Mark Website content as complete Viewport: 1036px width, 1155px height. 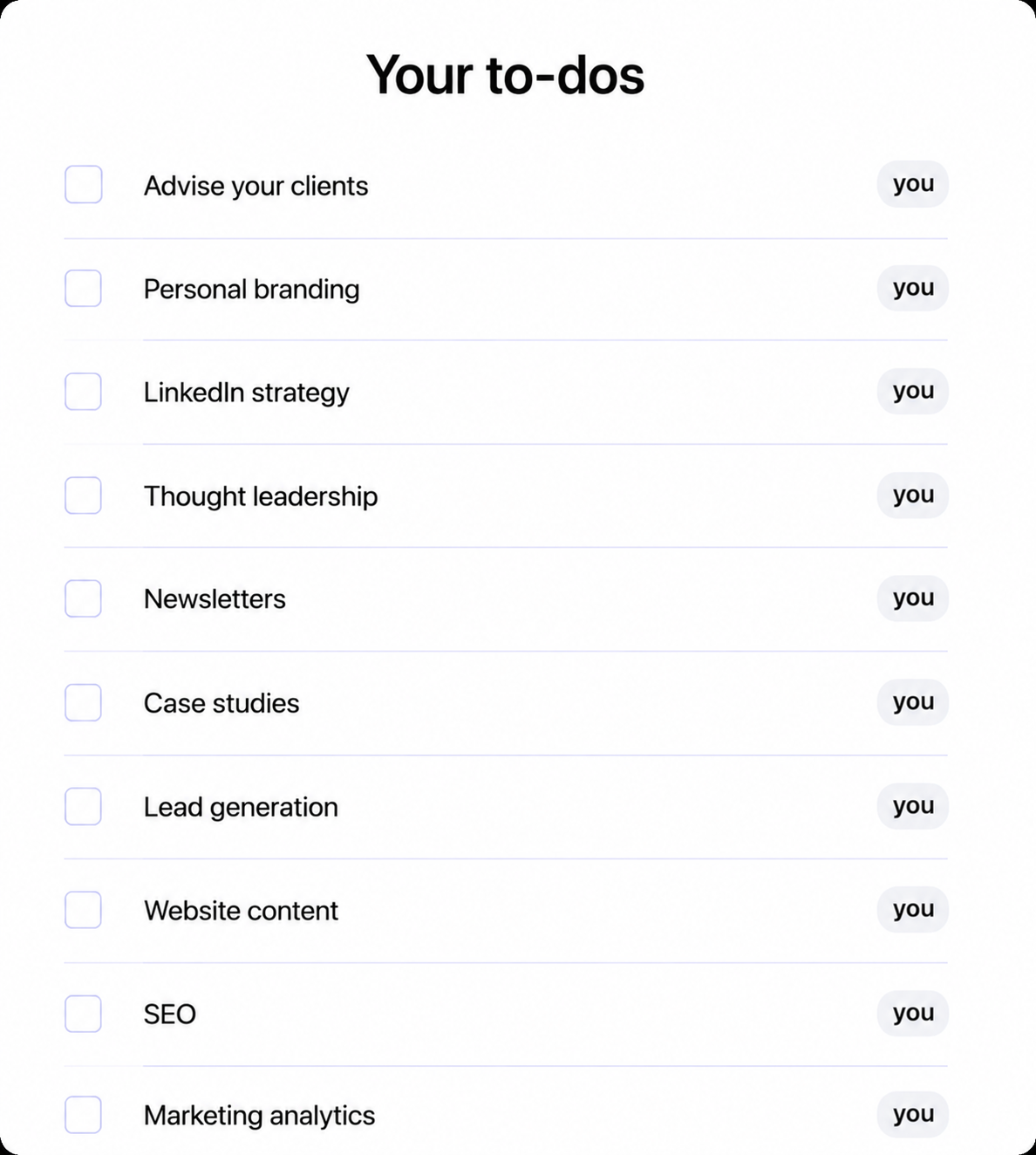pos(84,910)
